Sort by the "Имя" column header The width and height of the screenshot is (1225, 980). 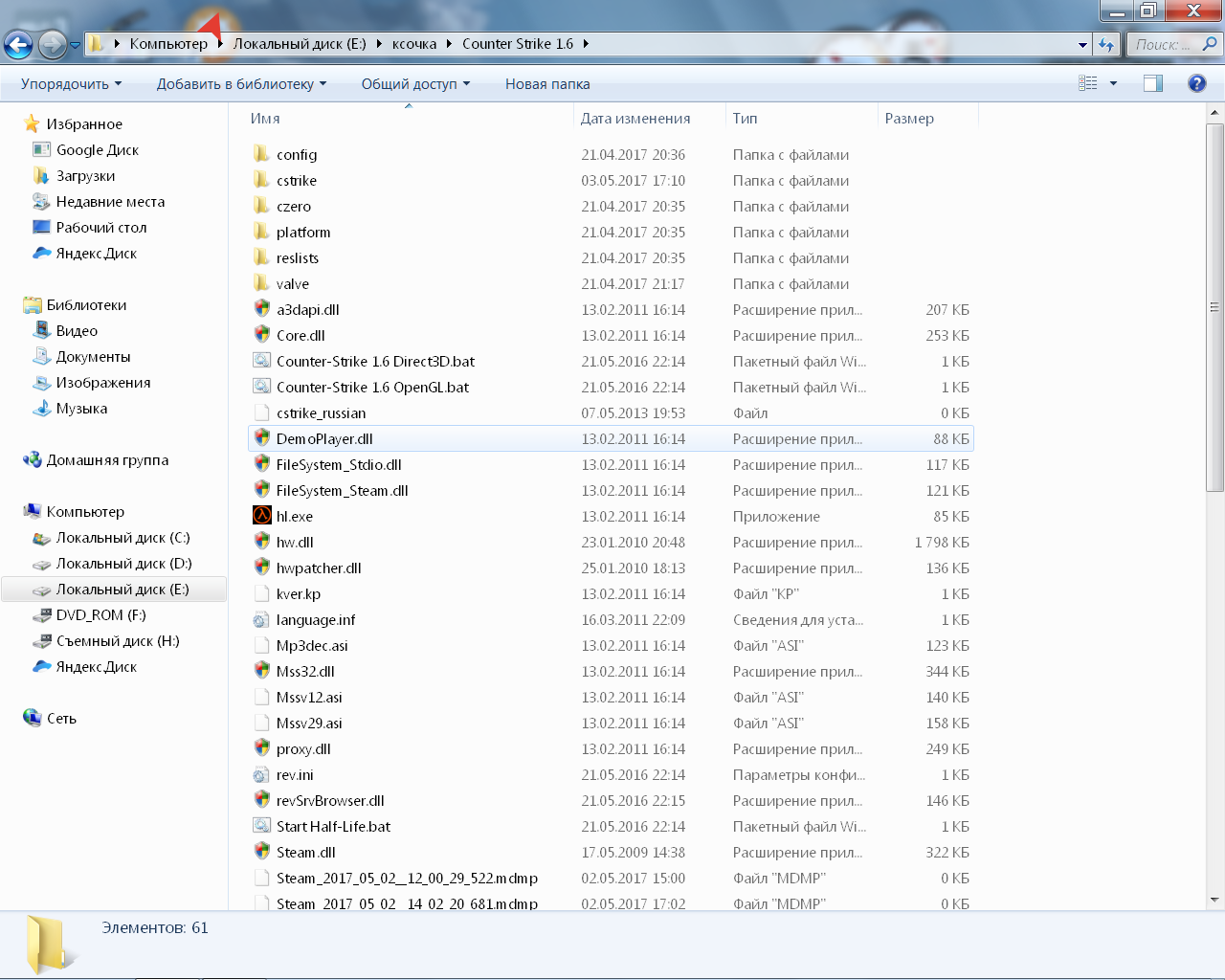pos(265,119)
